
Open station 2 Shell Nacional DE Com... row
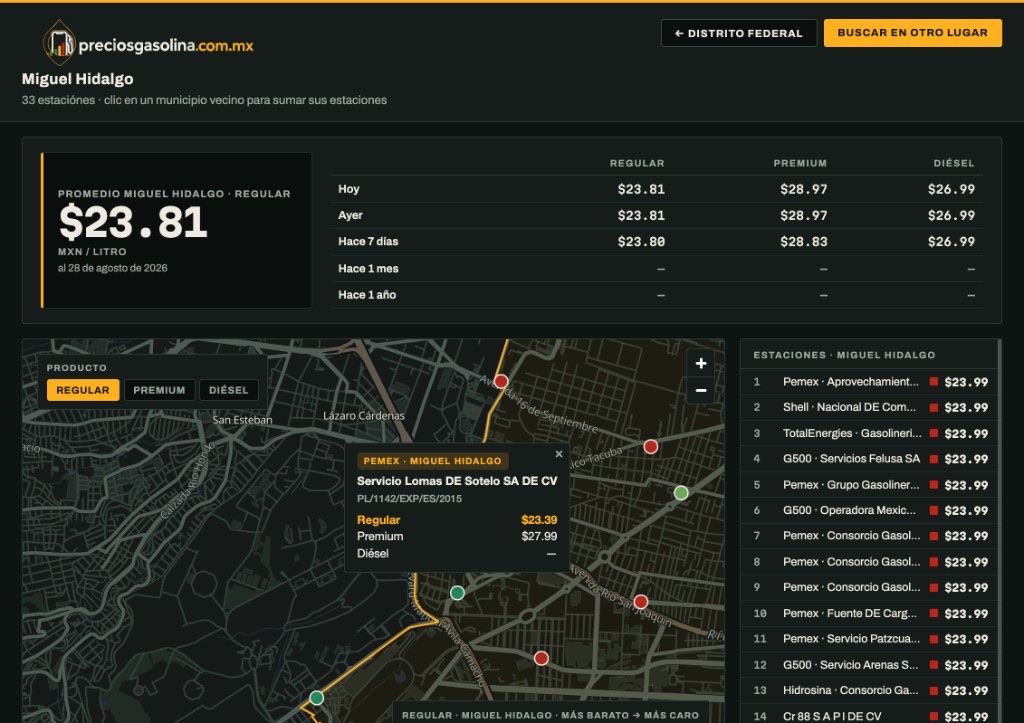click(869, 408)
